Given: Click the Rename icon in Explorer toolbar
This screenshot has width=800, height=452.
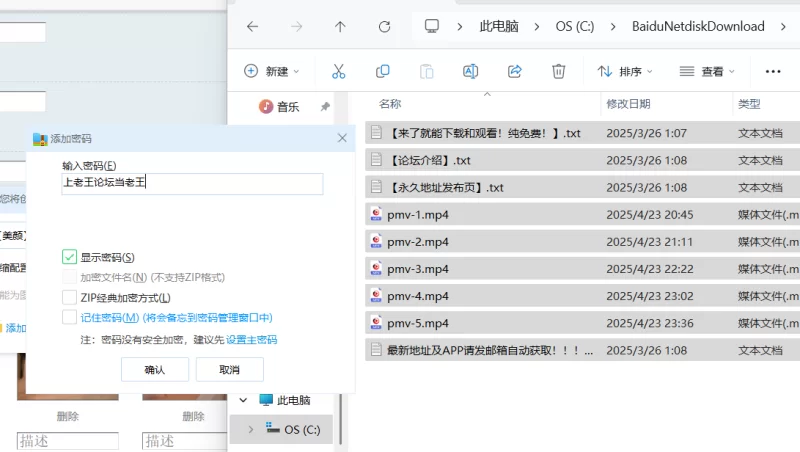Looking at the screenshot, I should point(470,71).
